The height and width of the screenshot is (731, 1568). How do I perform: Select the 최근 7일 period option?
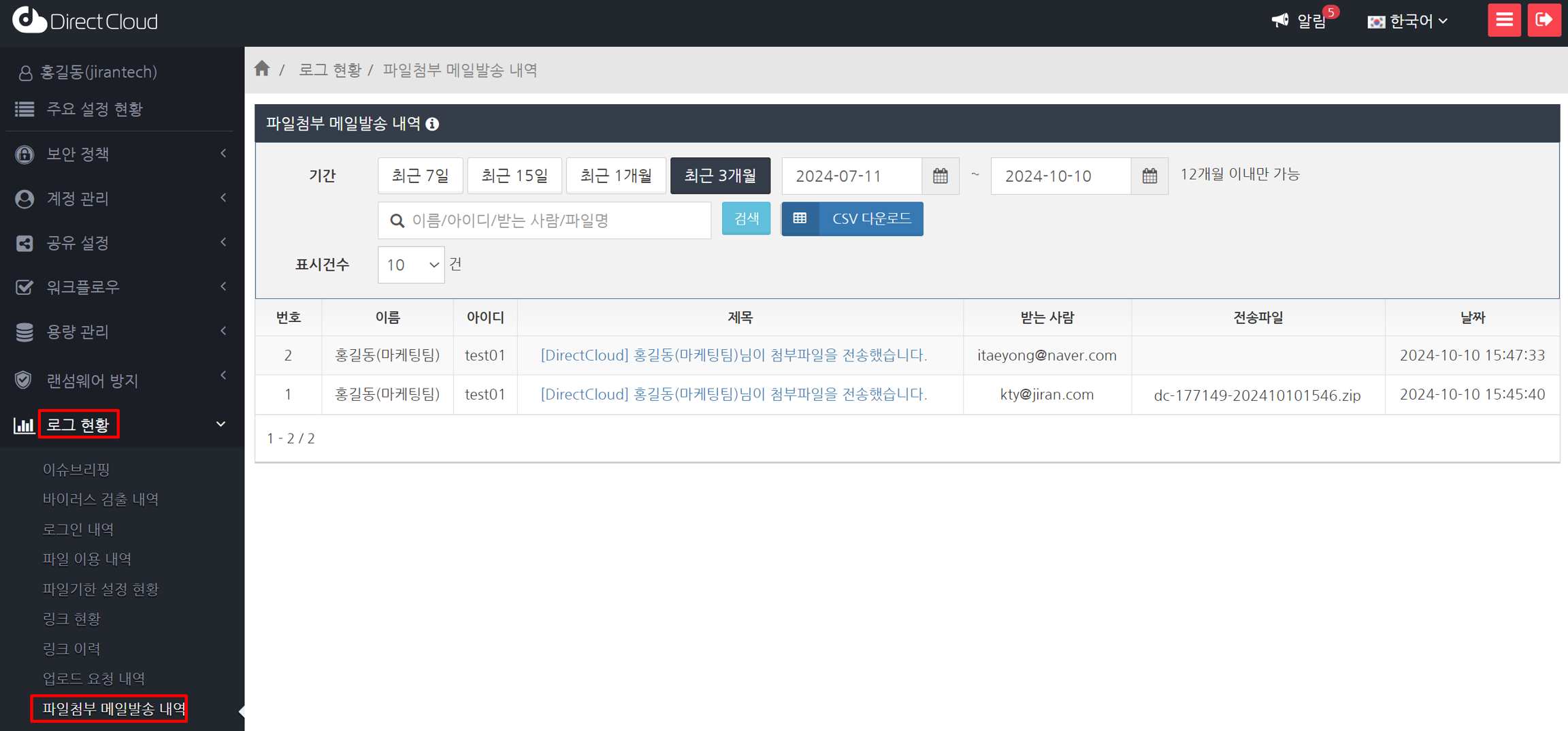(x=420, y=176)
